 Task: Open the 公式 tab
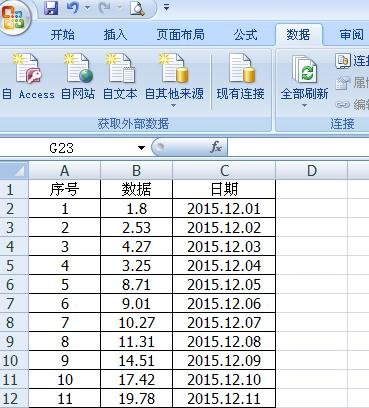tap(245, 35)
